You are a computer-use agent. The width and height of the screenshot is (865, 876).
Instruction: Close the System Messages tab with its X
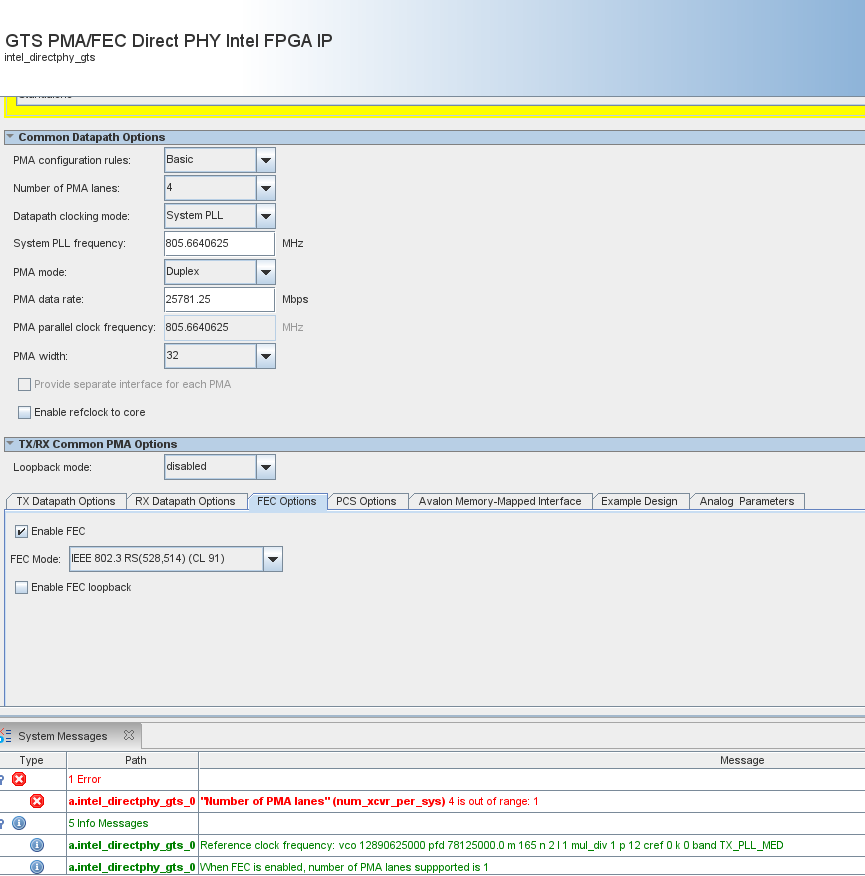point(129,735)
